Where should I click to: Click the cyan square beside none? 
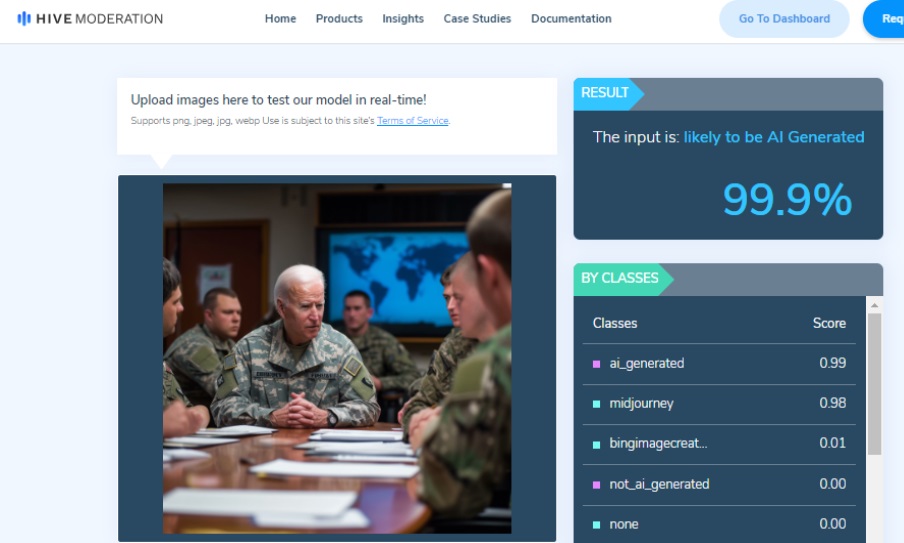pyautogui.click(x=597, y=525)
